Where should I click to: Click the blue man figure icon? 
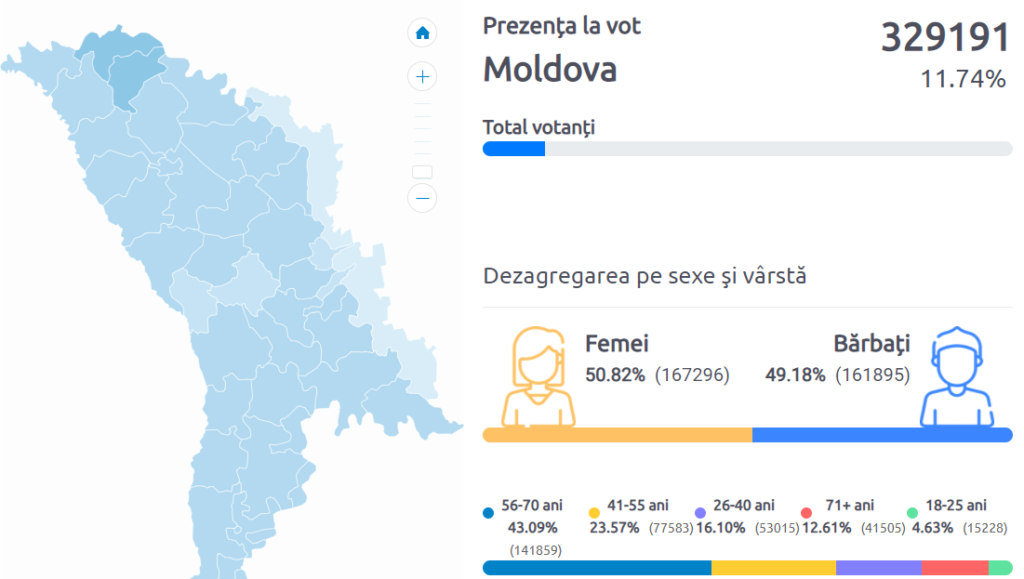[957, 376]
